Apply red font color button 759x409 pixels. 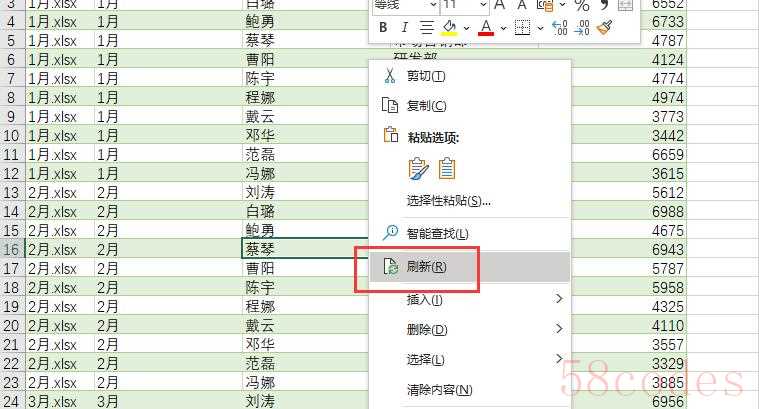[x=486, y=28]
